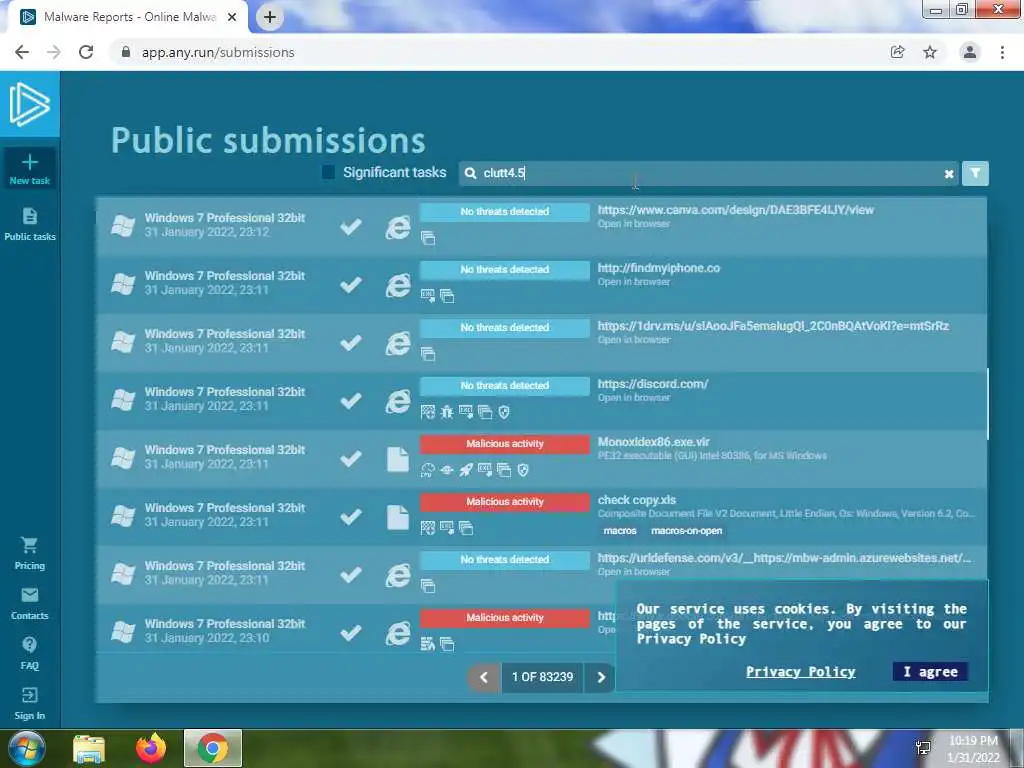Viewport: 1024px width, 768px height.
Task: Click the ANY.RUN logo icon
Action: coord(29,104)
